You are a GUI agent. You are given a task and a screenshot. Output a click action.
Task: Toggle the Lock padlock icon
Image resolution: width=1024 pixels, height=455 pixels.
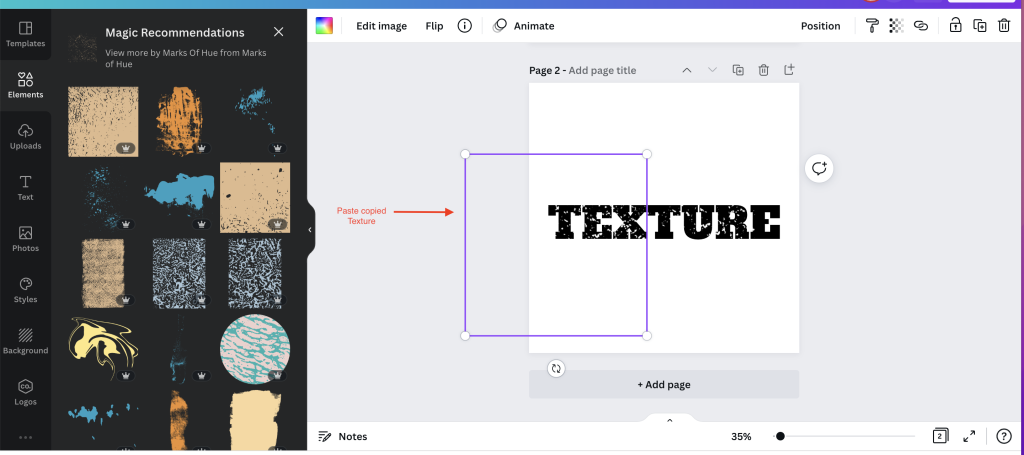click(x=955, y=25)
